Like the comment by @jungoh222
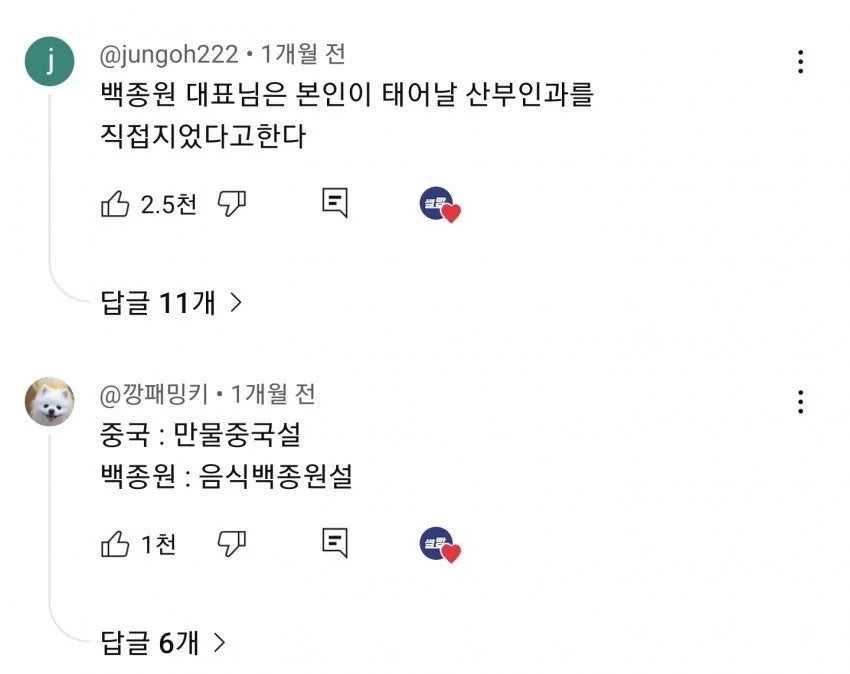The height and width of the screenshot is (674, 850). pos(116,204)
